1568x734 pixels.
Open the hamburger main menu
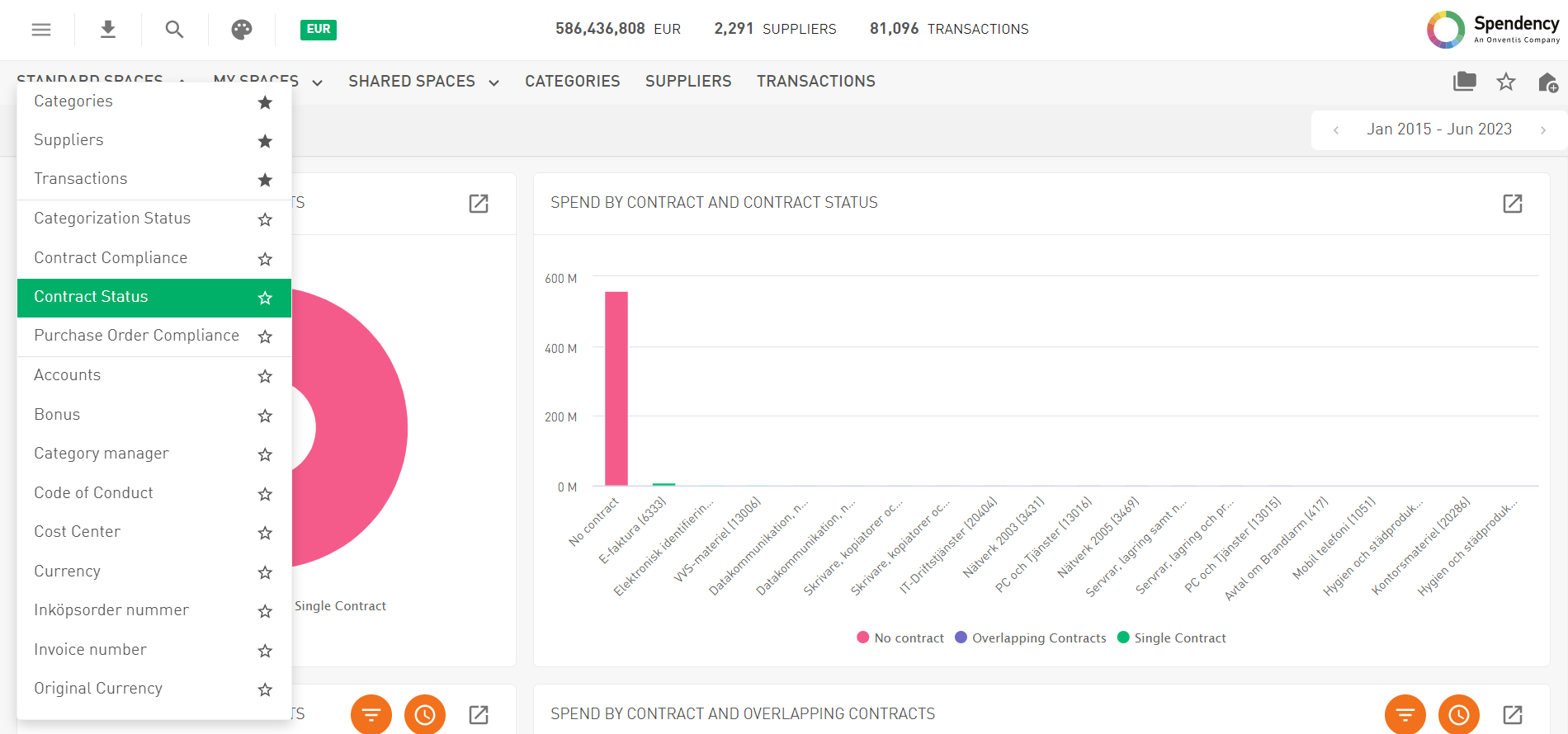coord(41,30)
